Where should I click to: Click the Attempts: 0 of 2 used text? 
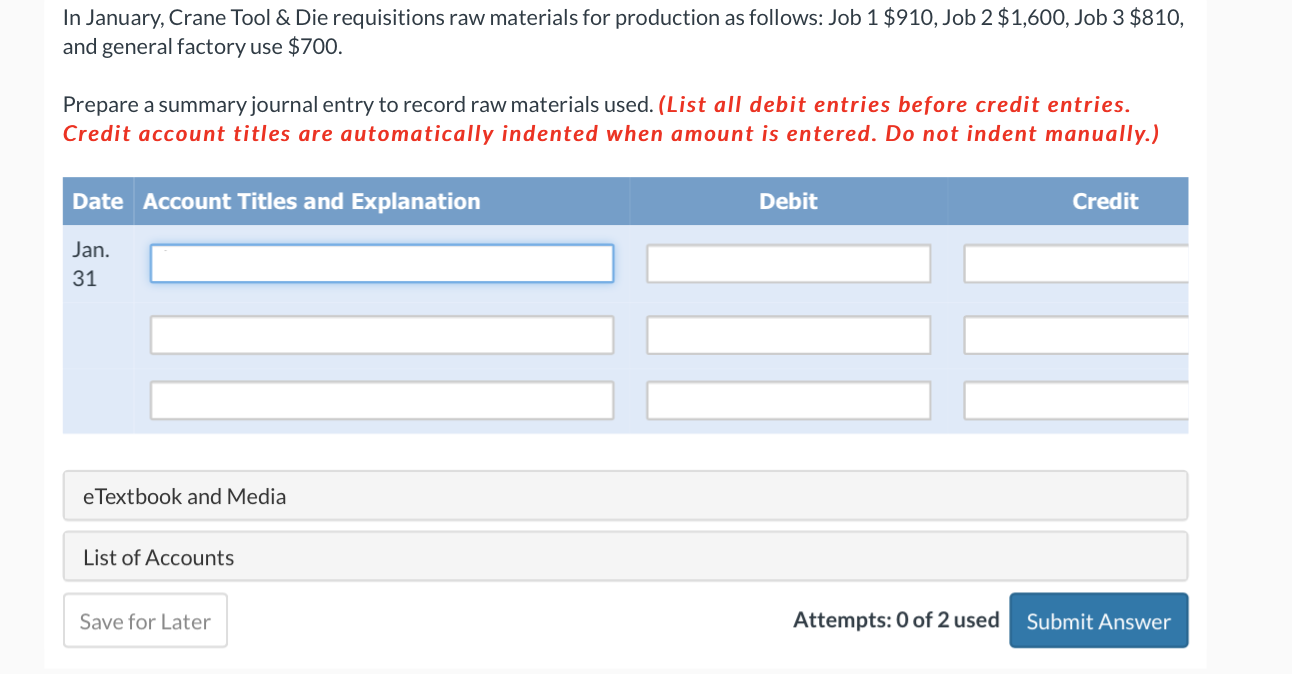896,620
